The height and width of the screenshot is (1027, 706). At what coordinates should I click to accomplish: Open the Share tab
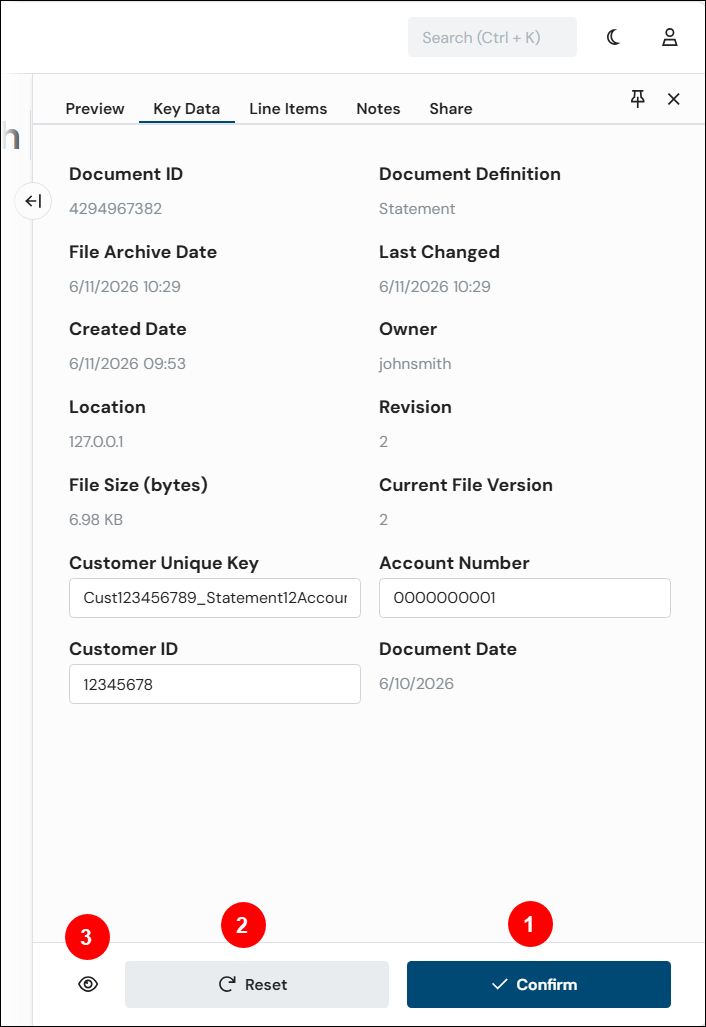[451, 109]
